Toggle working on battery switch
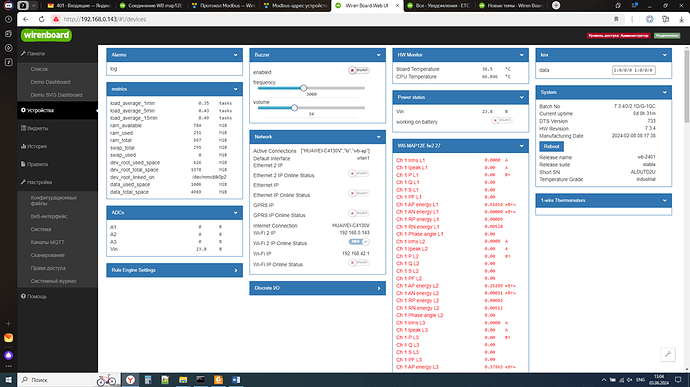 [x=502, y=120]
